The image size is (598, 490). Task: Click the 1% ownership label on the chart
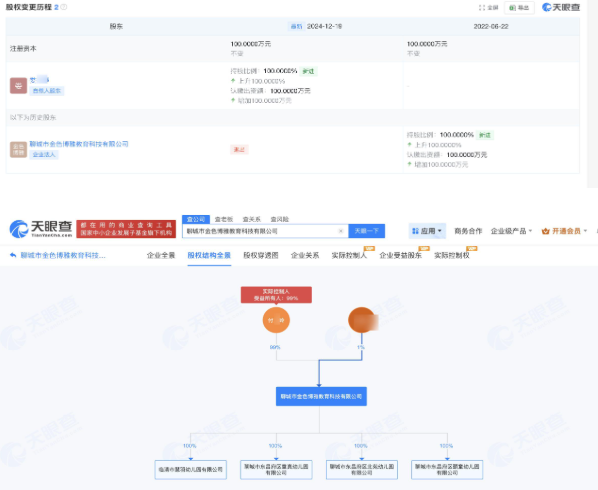pos(361,347)
